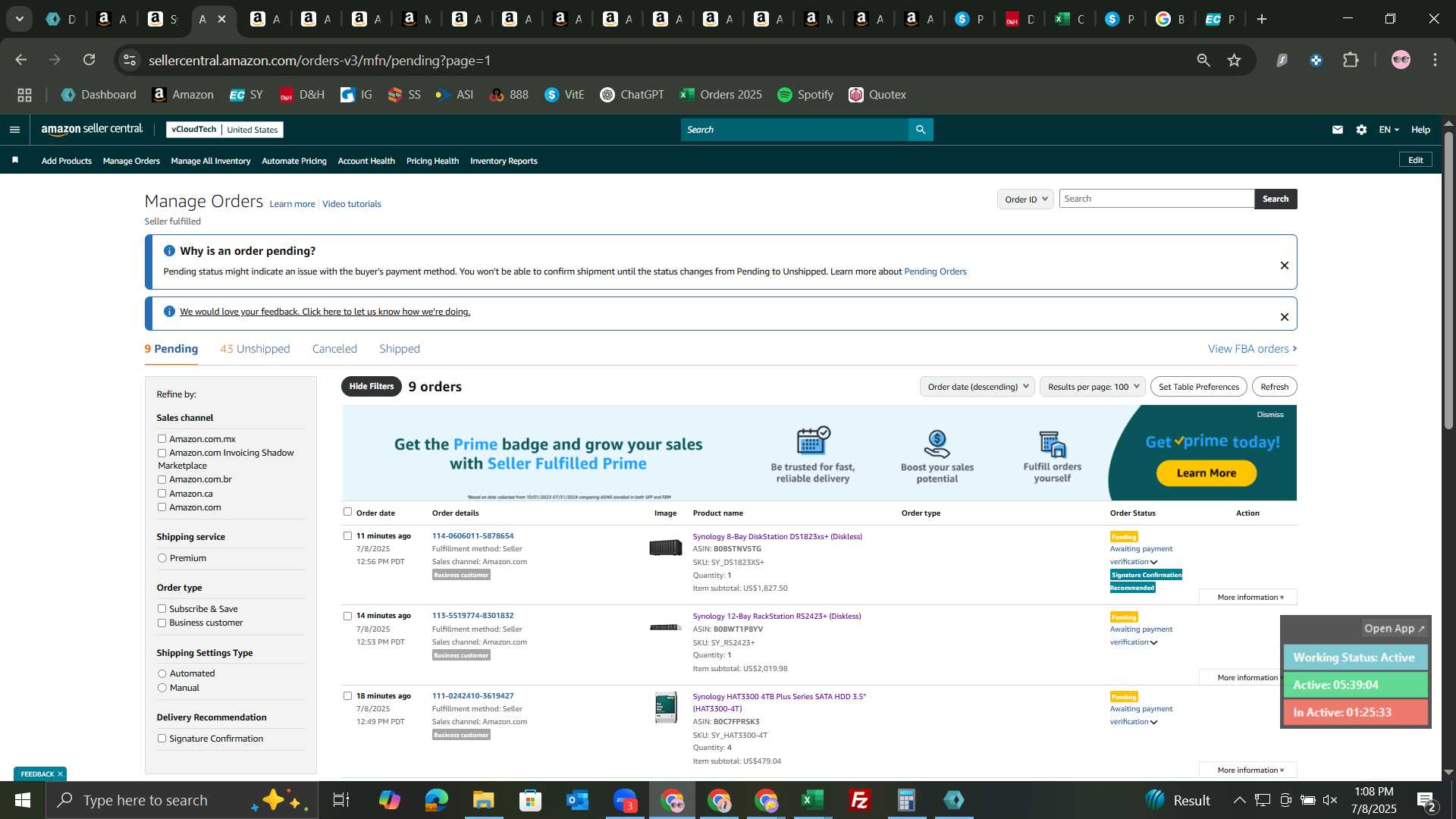Click the Refresh orders button
The image size is (1456, 819).
click(1274, 387)
